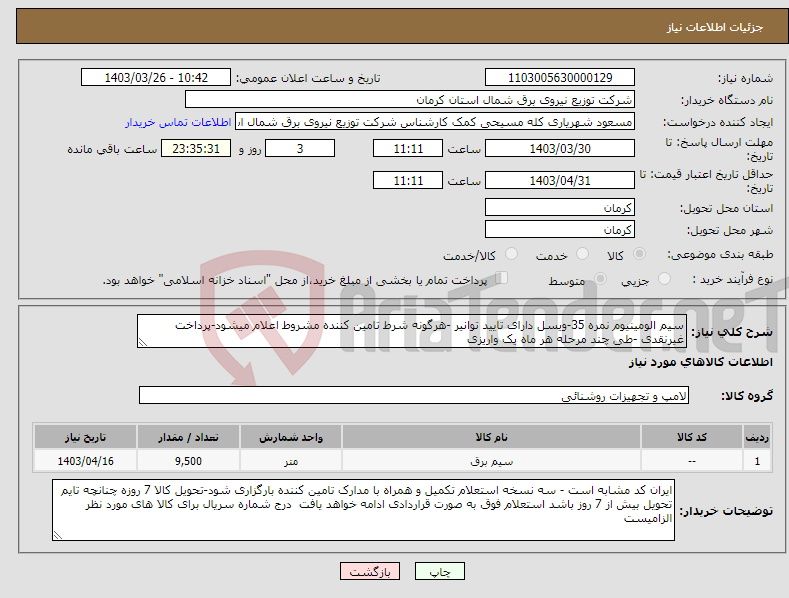Click the row number cell 1
The image size is (789, 598).
[757, 461]
